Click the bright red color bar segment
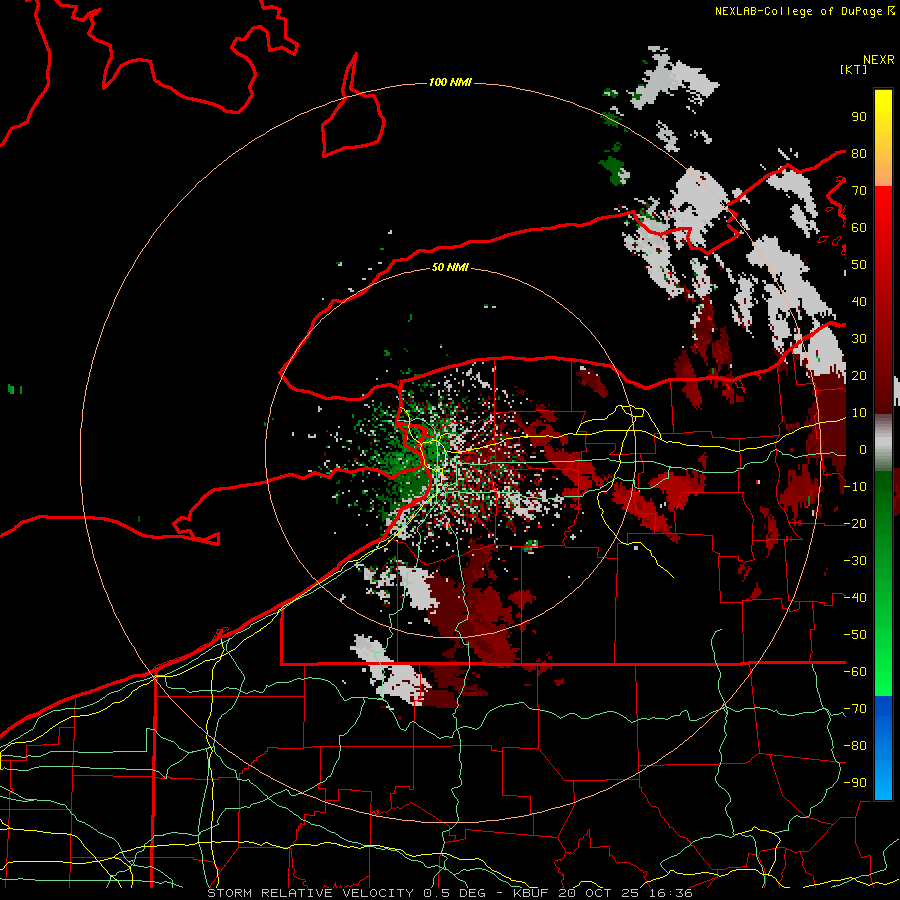The height and width of the screenshot is (900, 900). (x=883, y=230)
